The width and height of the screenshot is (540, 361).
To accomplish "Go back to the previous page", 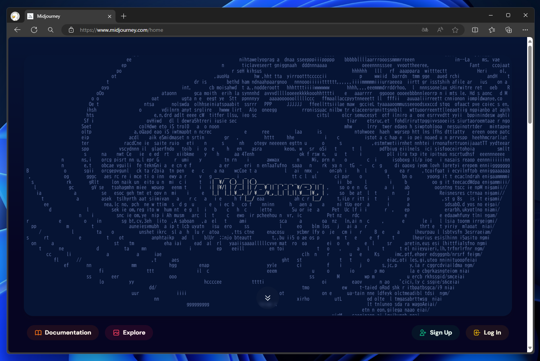I will point(17,30).
